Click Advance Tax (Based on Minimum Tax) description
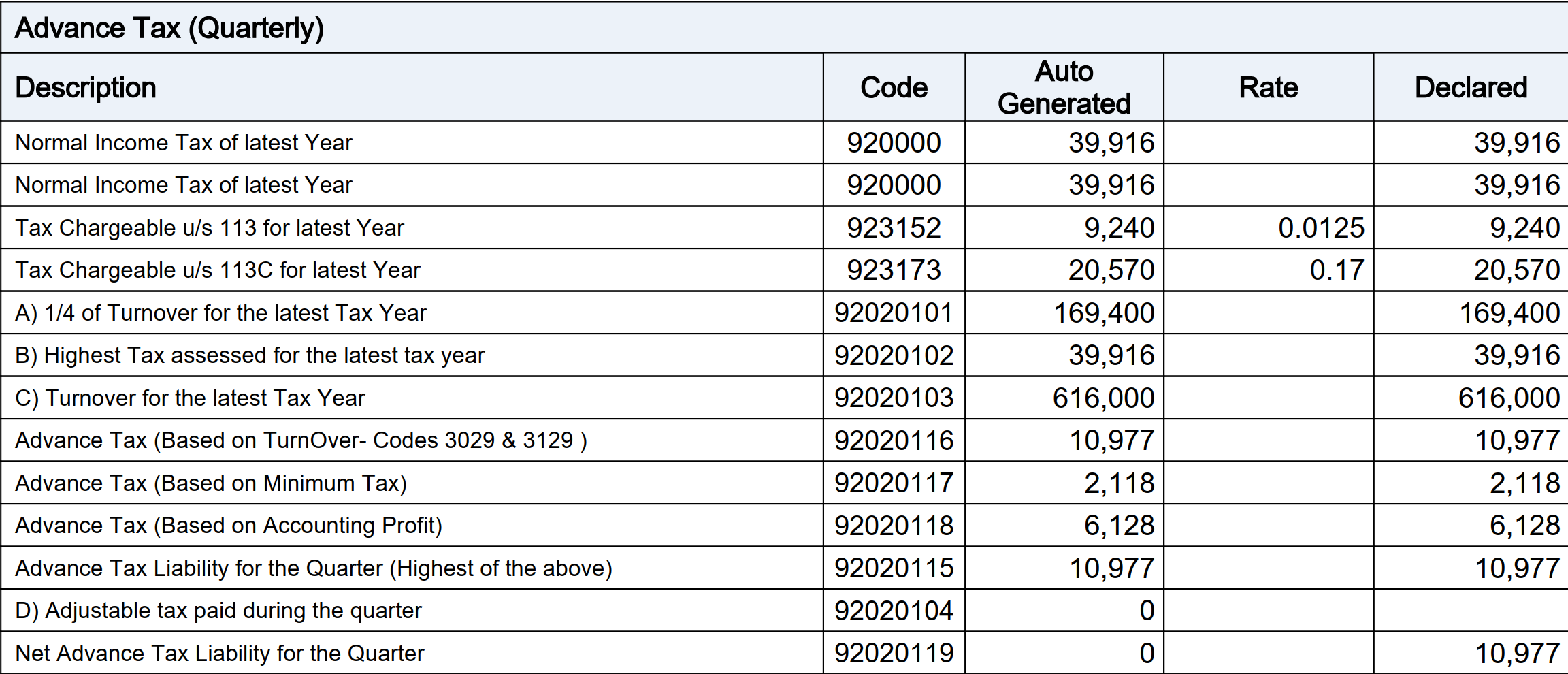Image resolution: width=1568 pixels, height=674 pixels. pos(211,483)
